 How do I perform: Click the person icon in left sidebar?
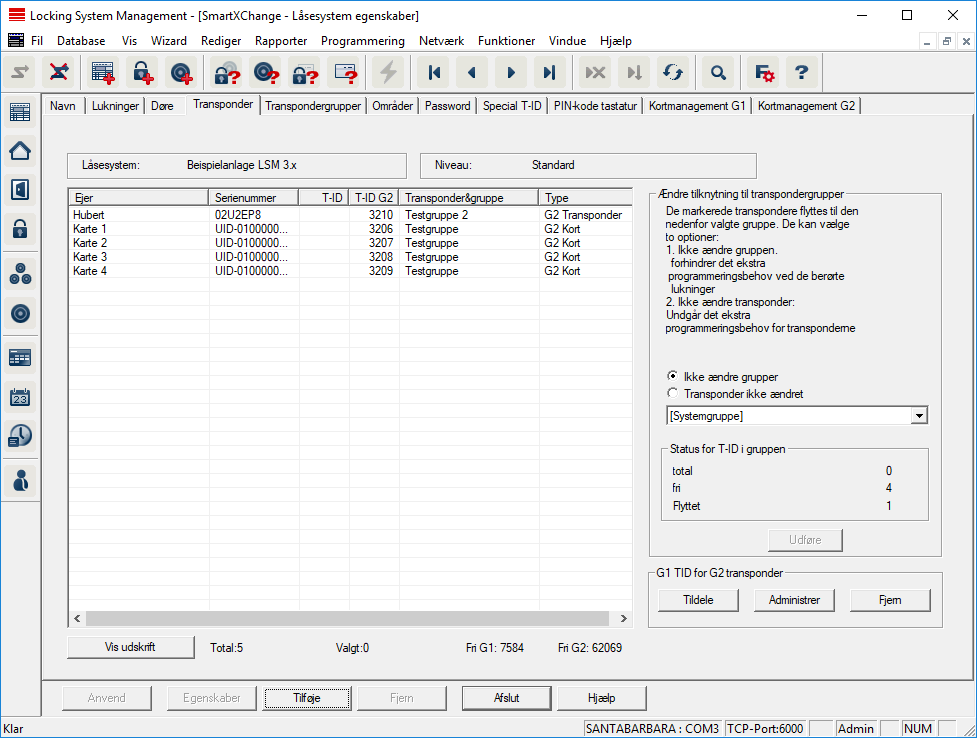pyautogui.click(x=20, y=480)
